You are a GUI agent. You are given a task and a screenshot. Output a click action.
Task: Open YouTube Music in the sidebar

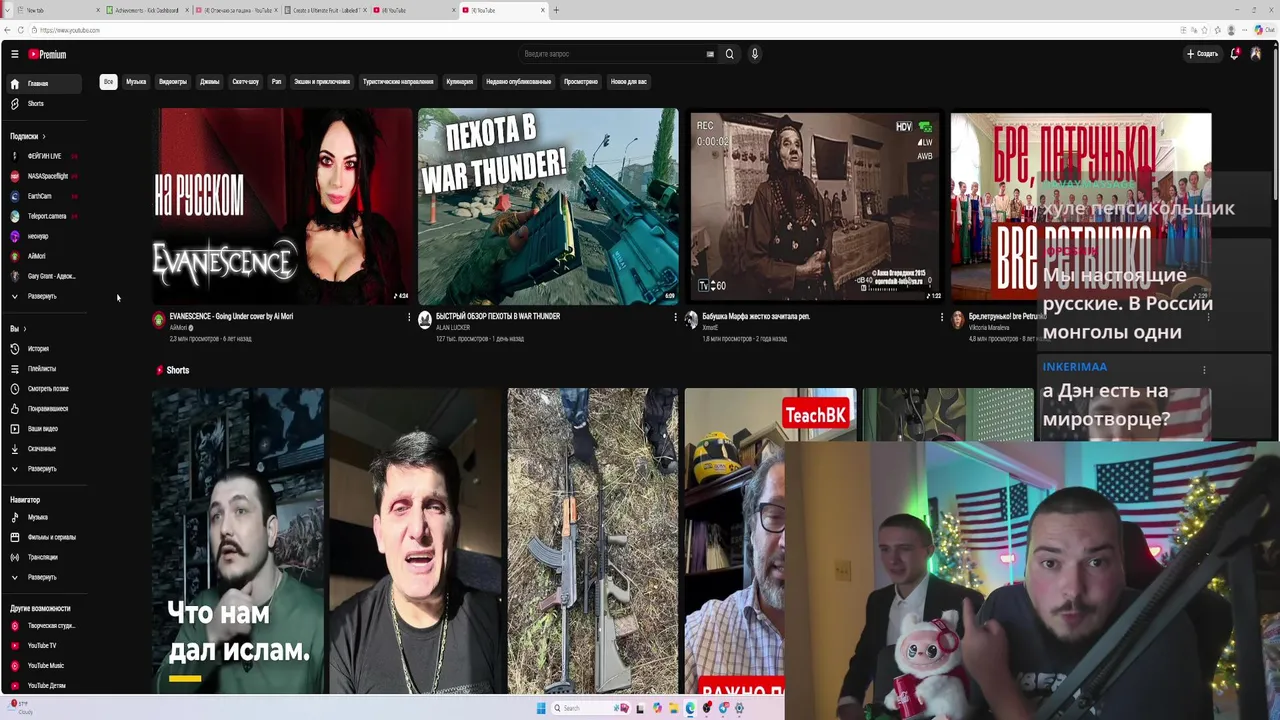coord(45,666)
